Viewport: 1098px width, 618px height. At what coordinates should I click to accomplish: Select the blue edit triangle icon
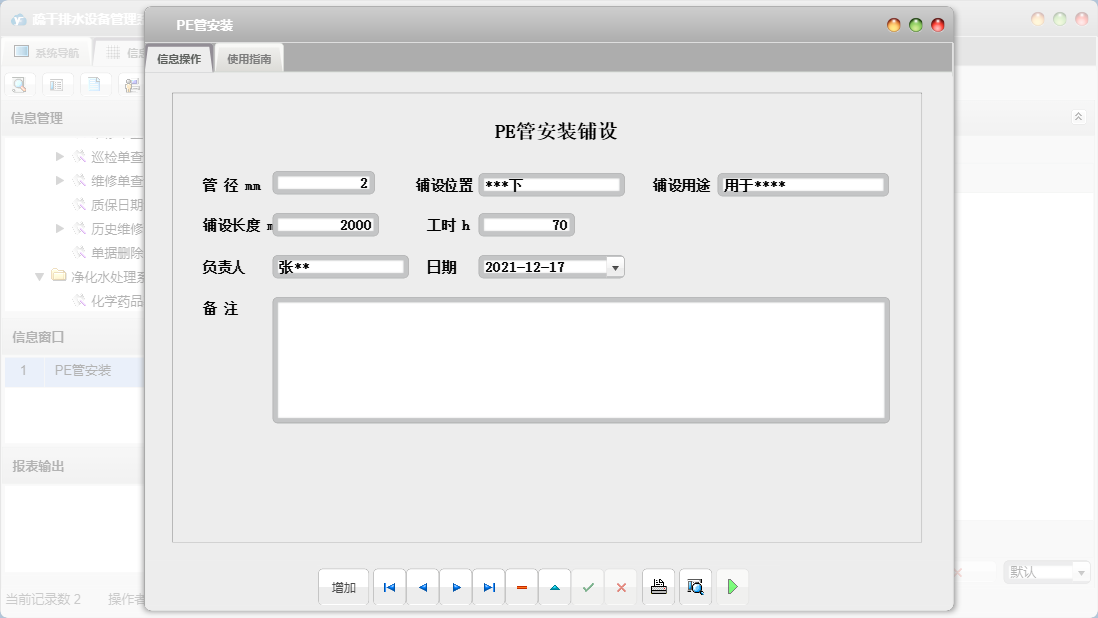click(554, 587)
